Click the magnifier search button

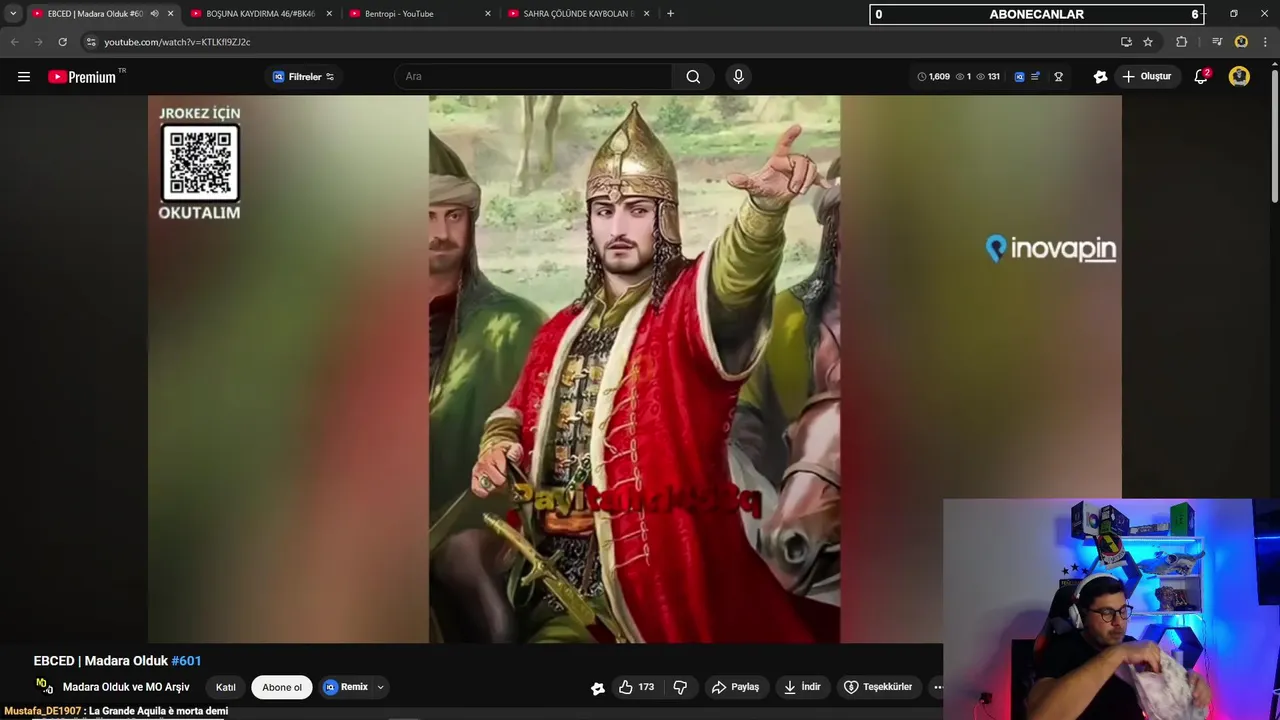(x=693, y=77)
